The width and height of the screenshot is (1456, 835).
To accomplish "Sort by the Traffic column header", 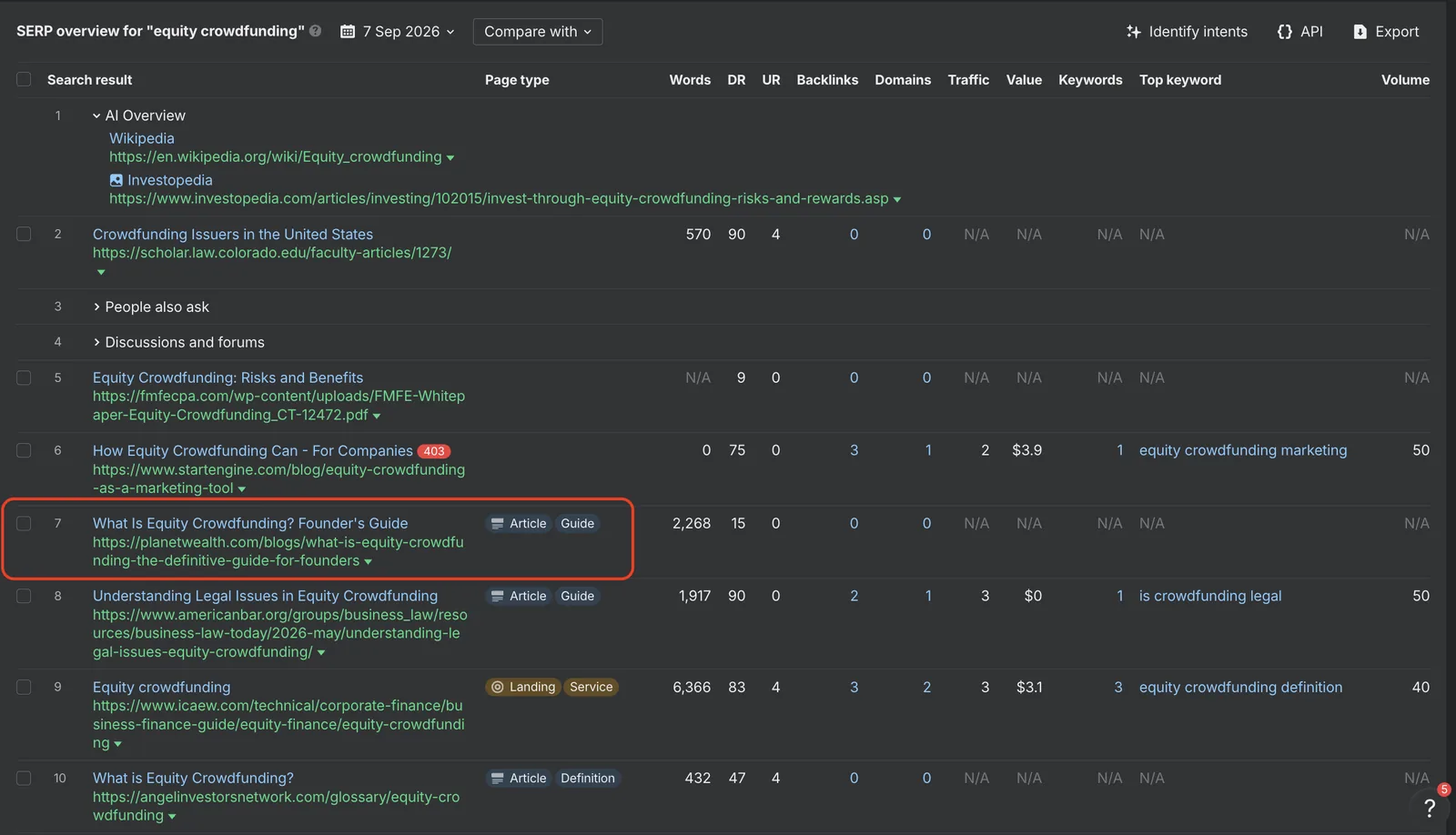I will click(x=968, y=80).
